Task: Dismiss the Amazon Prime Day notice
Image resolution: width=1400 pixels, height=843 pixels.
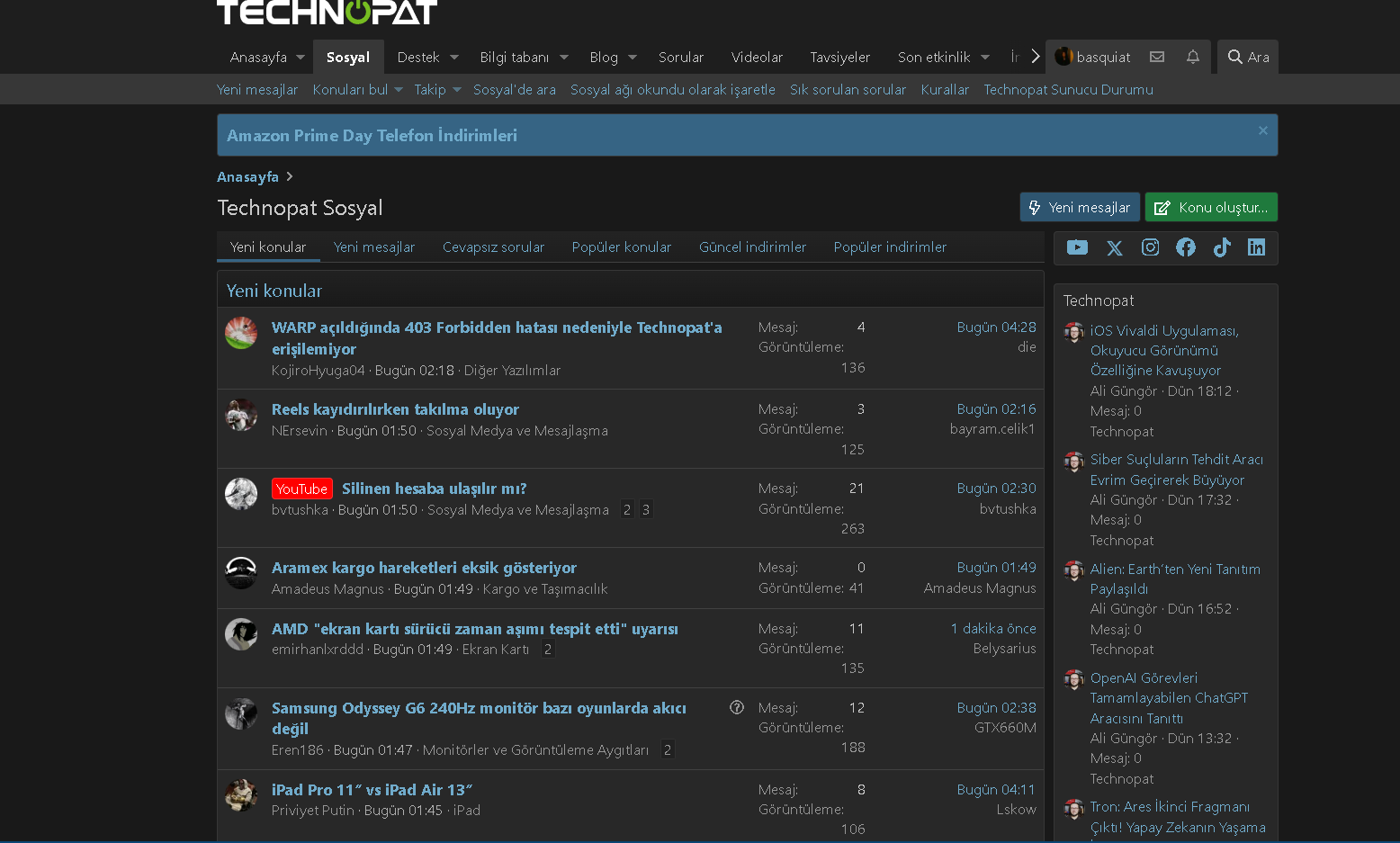Action: pyautogui.click(x=1263, y=130)
